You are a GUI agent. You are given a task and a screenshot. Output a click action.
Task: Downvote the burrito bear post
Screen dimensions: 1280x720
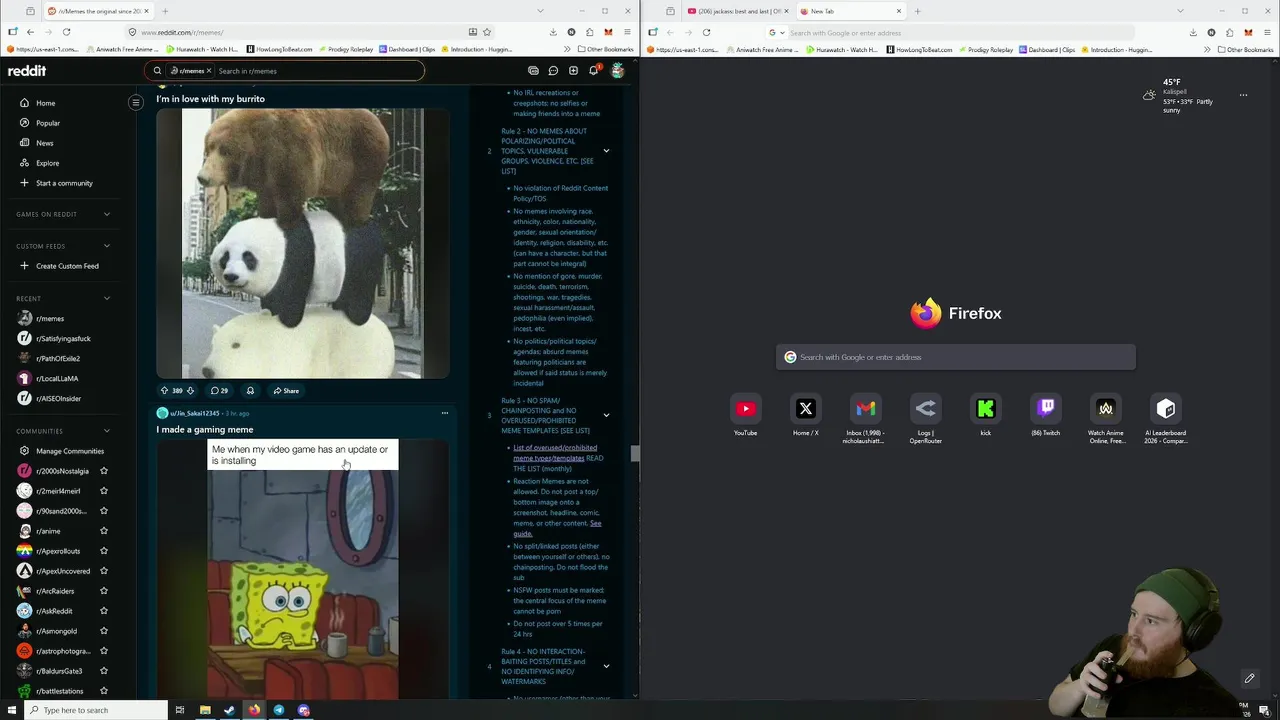point(190,391)
